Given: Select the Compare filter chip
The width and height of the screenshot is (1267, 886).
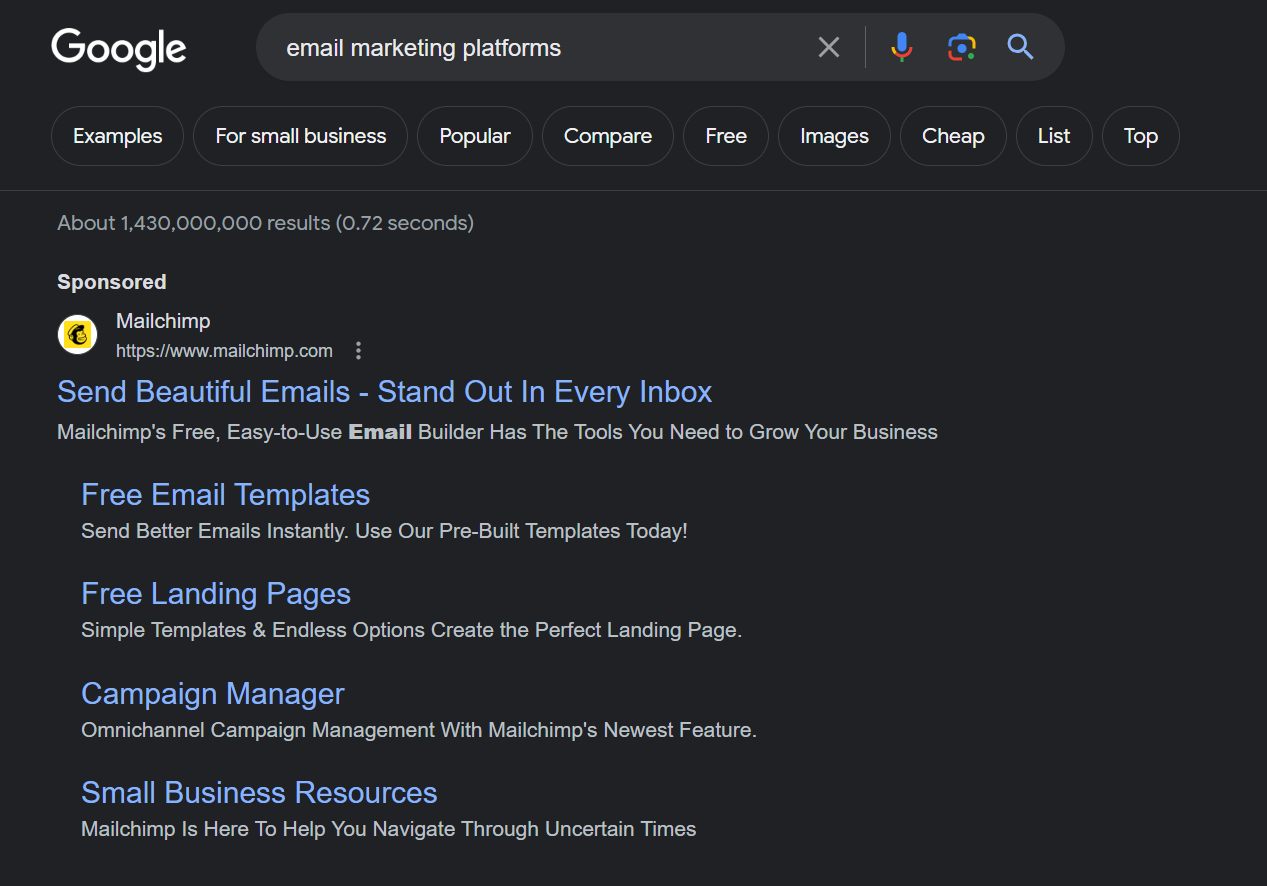Looking at the screenshot, I should click(x=607, y=136).
